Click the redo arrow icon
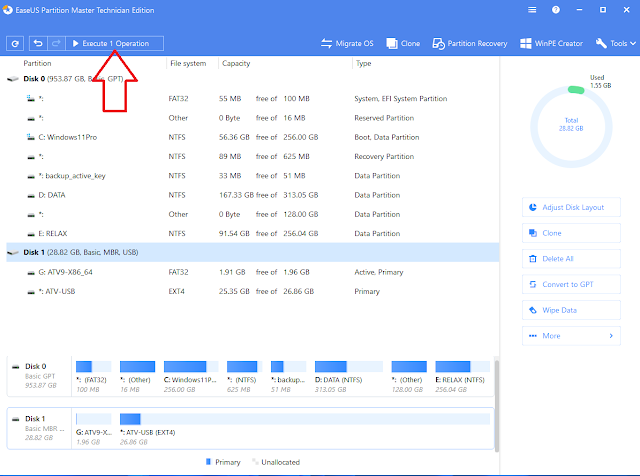640x476 pixels. click(x=56, y=43)
